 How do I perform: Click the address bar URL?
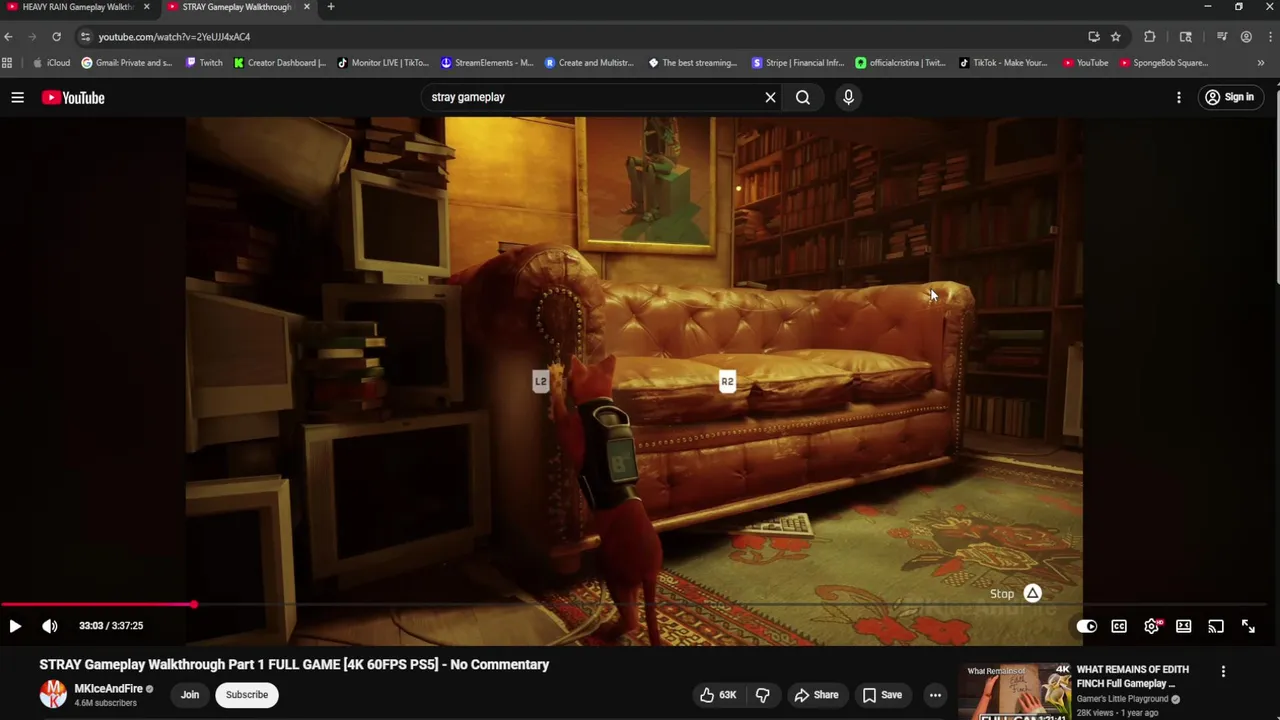pyautogui.click(x=174, y=37)
